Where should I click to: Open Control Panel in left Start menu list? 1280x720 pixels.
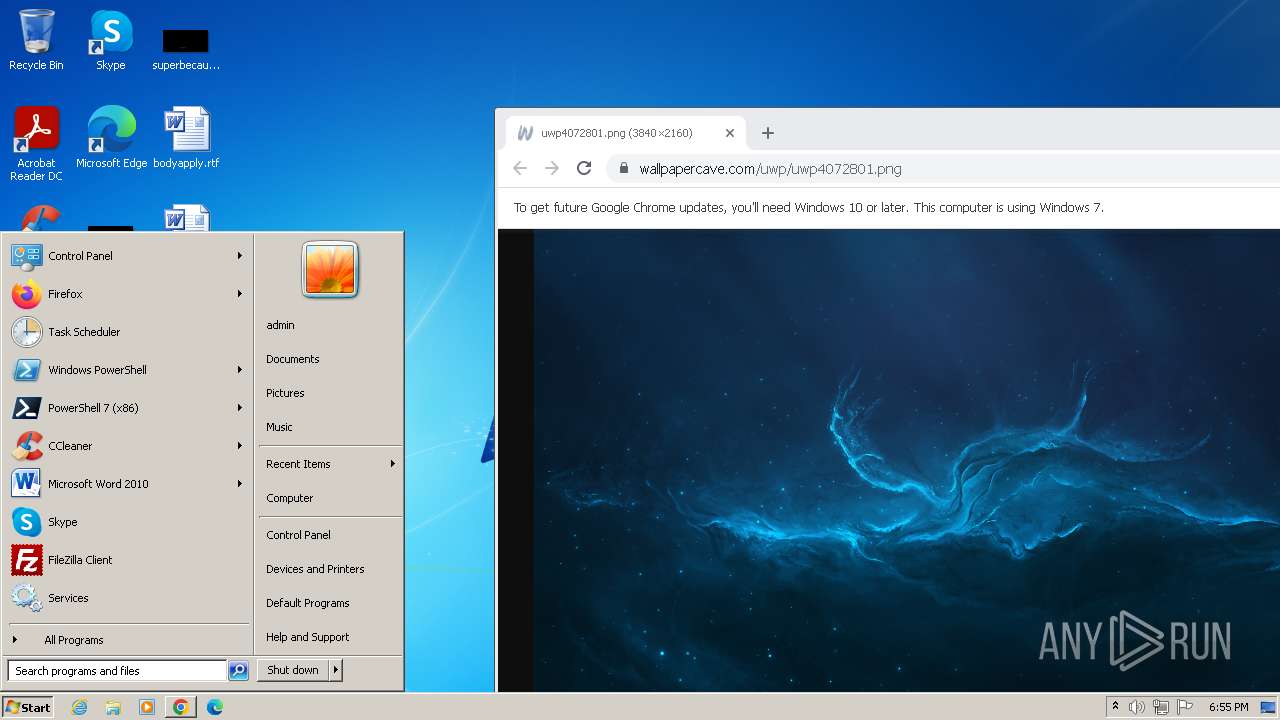pos(128,256)
